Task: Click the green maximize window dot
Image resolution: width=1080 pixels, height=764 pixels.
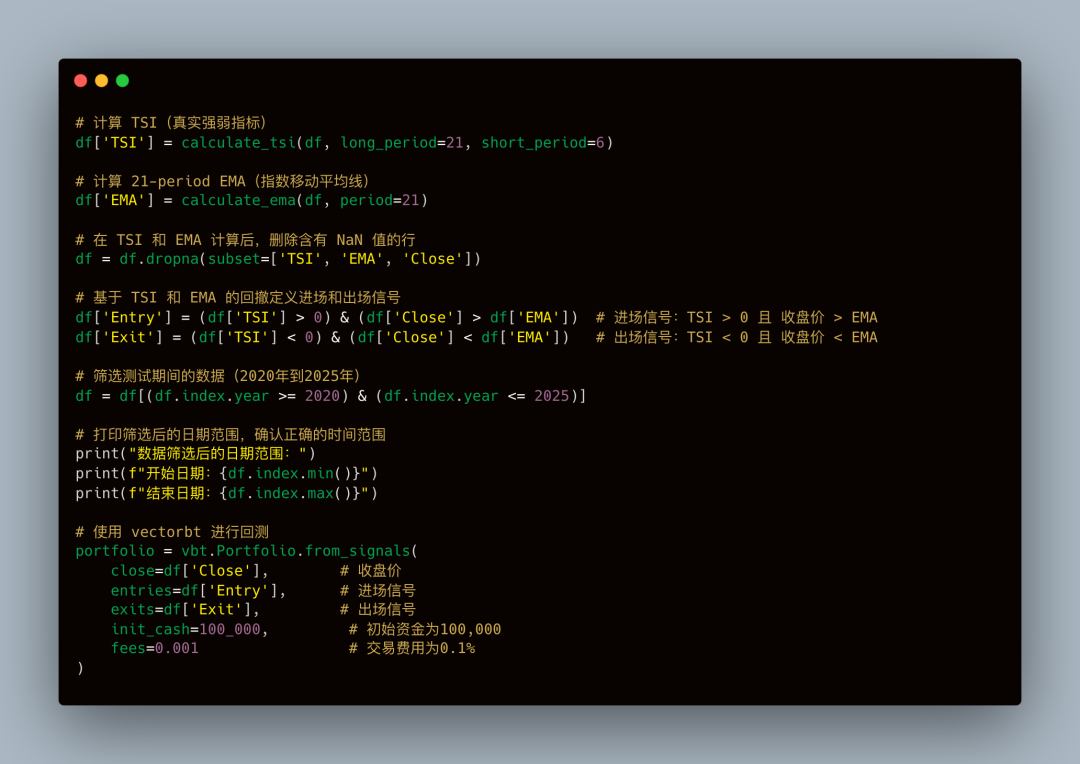Action: tap(123, 81)
